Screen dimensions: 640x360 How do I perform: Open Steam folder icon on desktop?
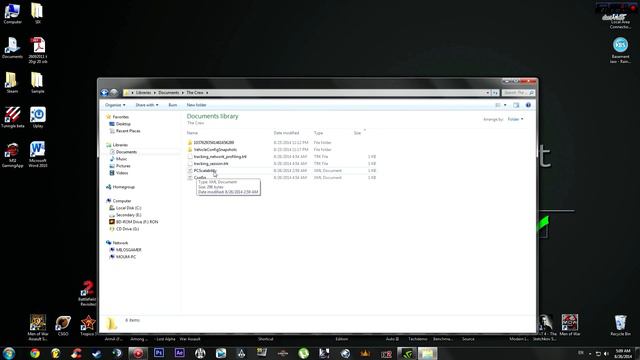pos(12,83)
